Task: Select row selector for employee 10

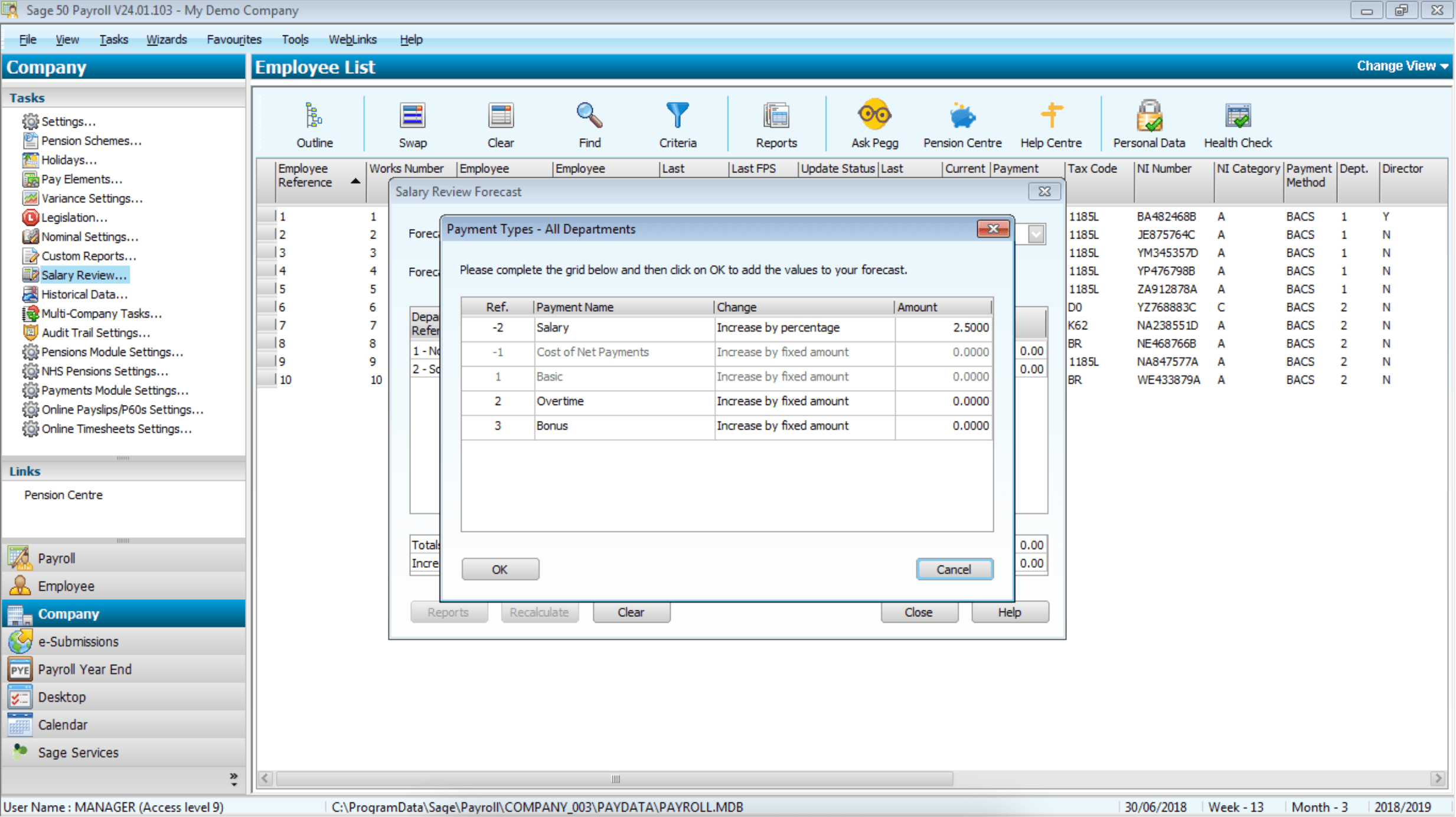Action: pos(267,379)
